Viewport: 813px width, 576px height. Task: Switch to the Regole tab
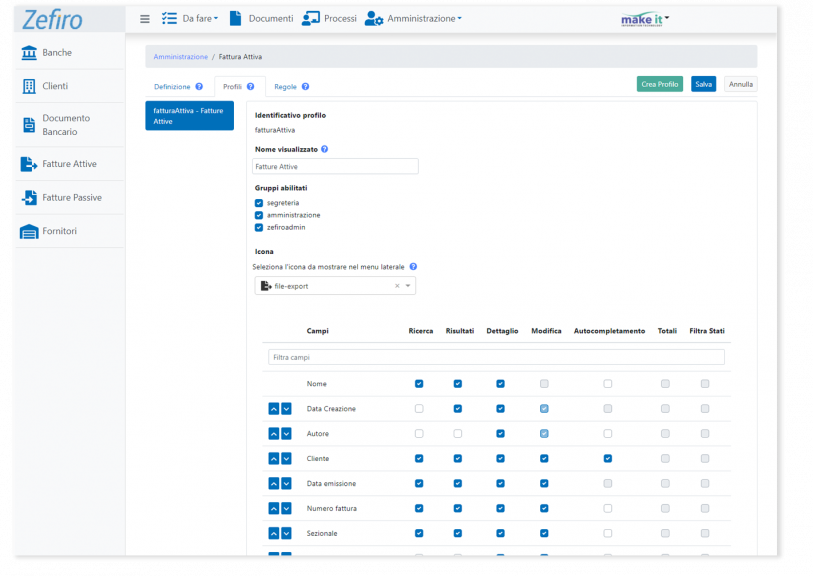coord(285,87)
